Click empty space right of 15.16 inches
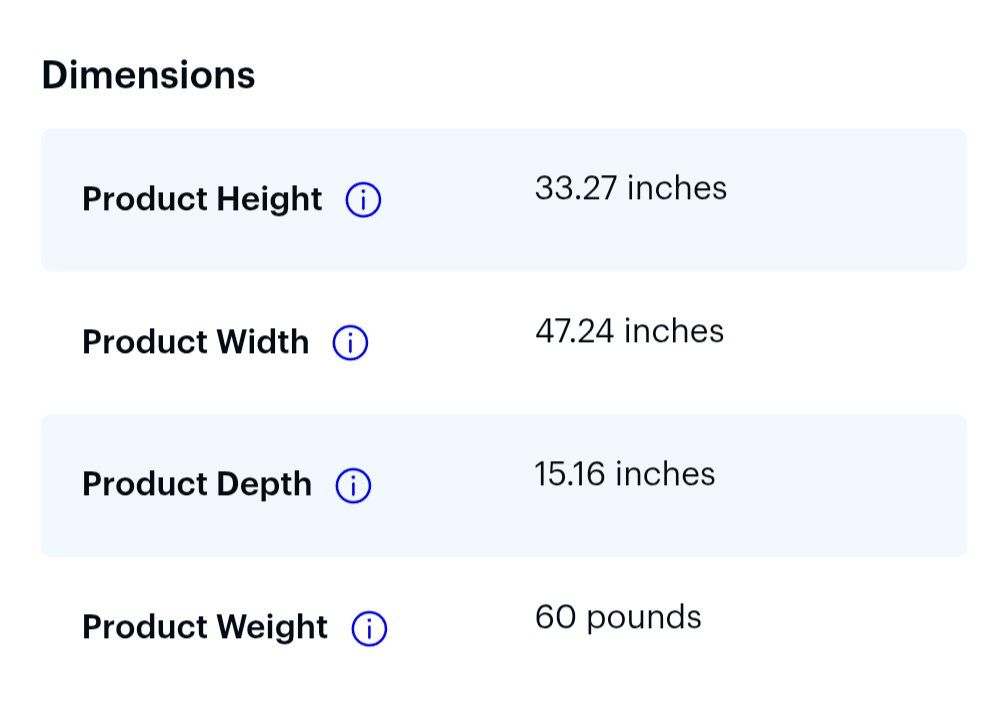This screenshot has width=1008, height=703. click(840, 485)
